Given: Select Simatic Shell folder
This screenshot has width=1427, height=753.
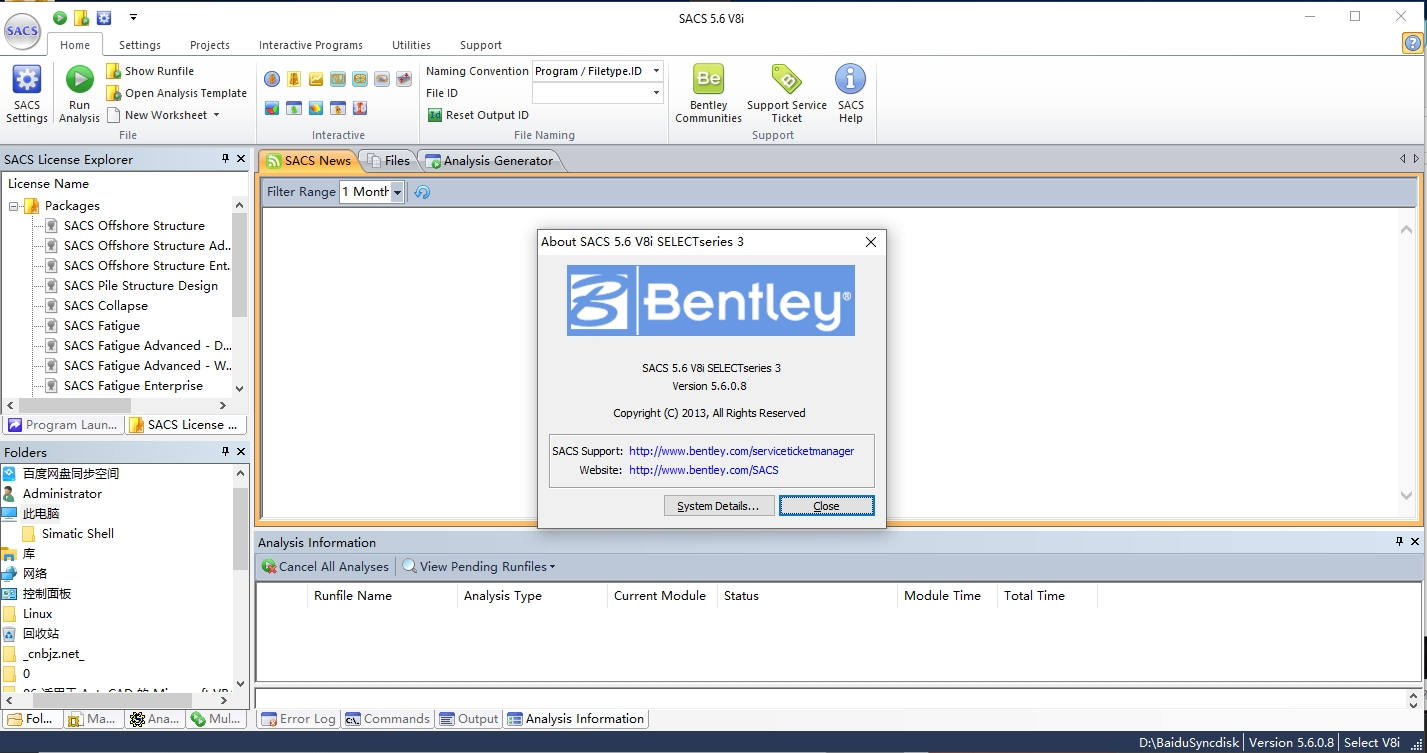Looking at the screenshot, I should point(78,534).
